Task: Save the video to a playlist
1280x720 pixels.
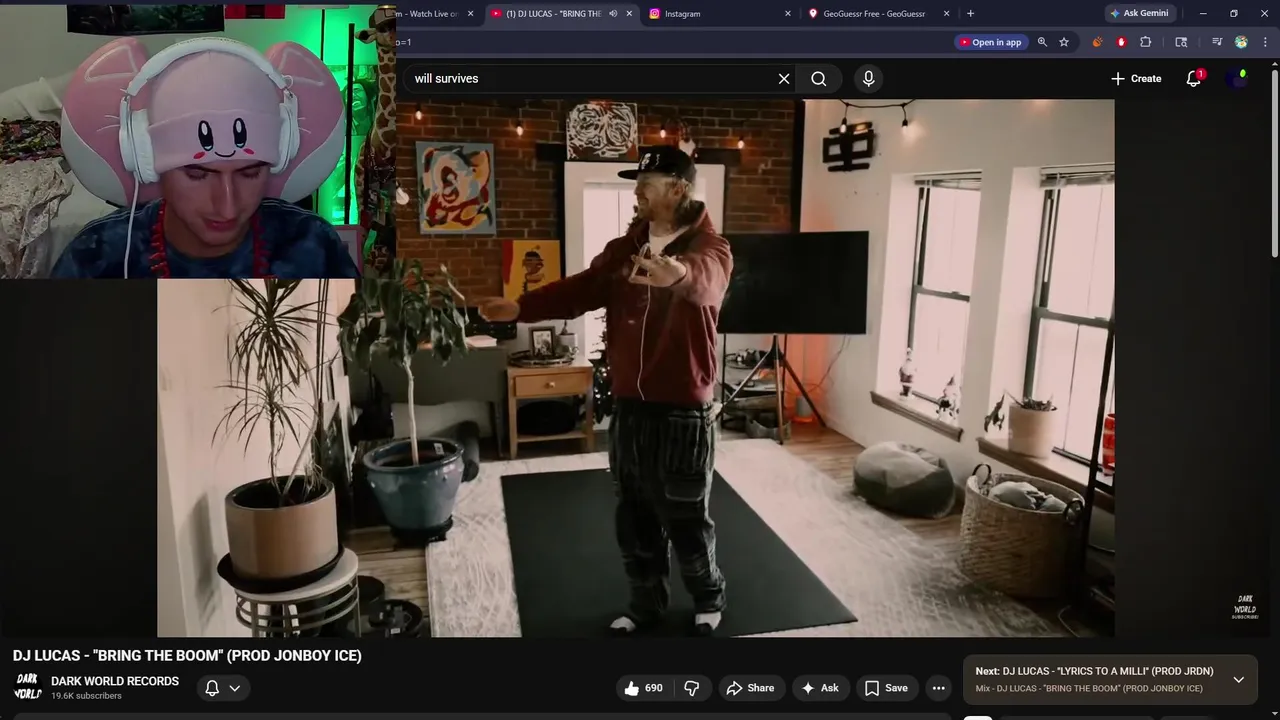Action: 886,688
